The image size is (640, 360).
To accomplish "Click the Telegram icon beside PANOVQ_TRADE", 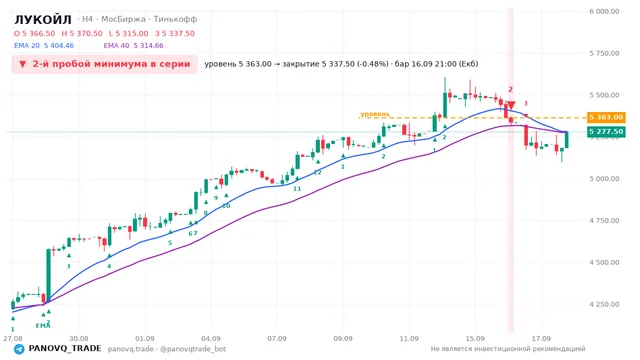I will point(19,349).
